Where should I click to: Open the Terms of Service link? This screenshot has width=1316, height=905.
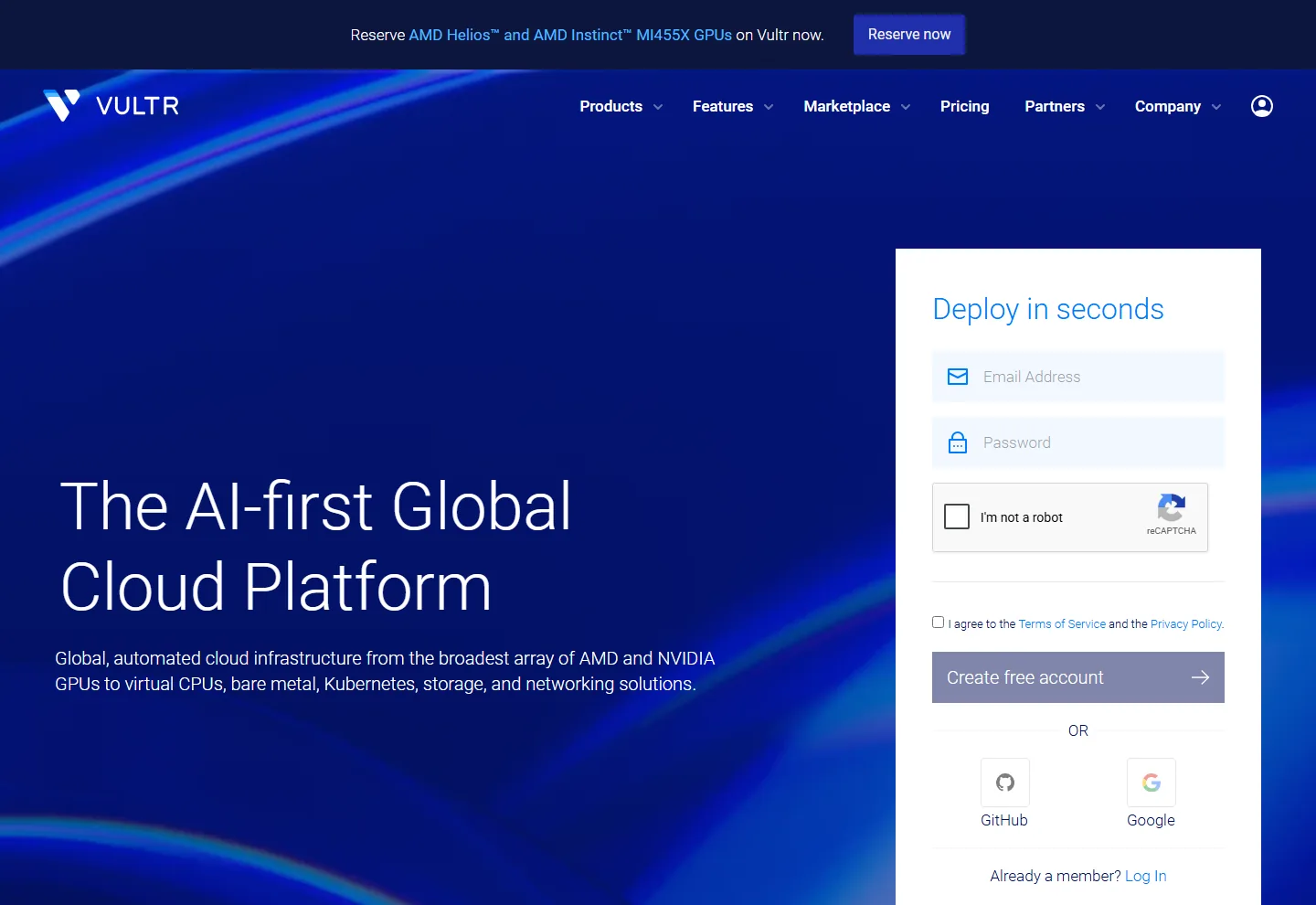[1062, 624]
